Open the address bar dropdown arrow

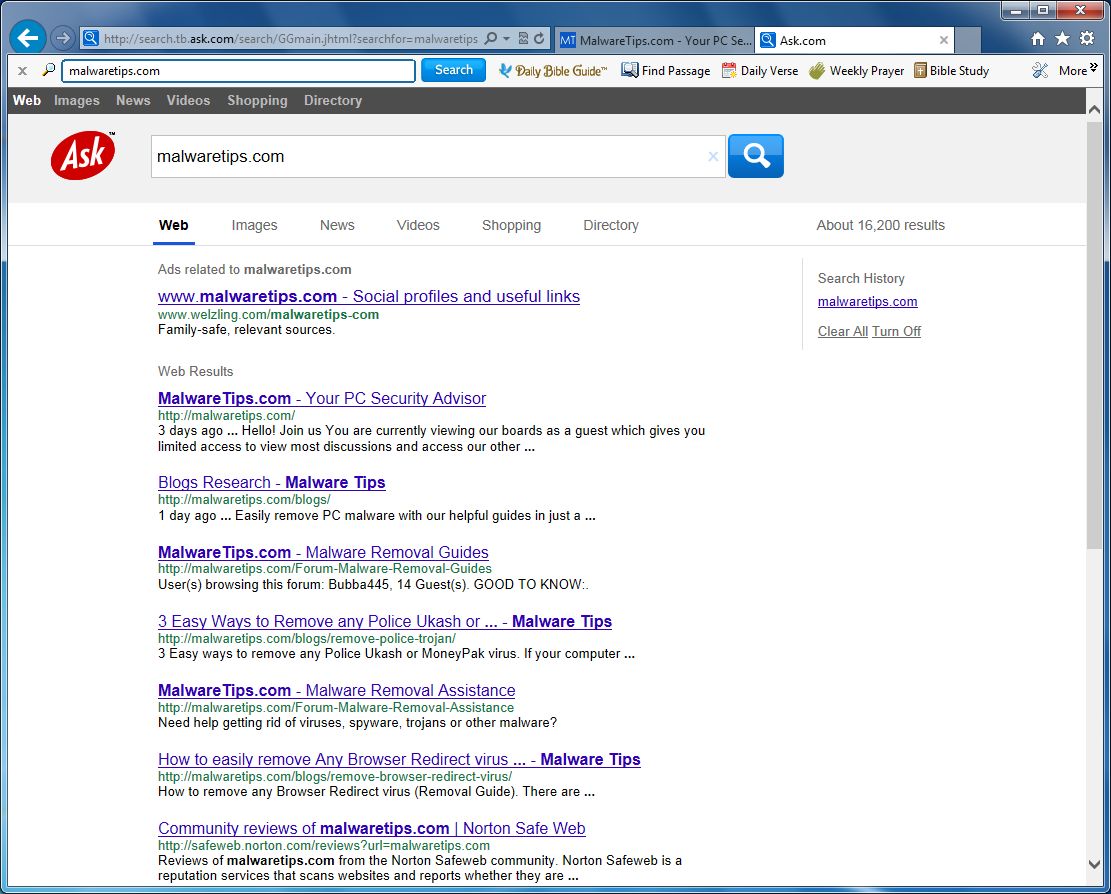507,38
